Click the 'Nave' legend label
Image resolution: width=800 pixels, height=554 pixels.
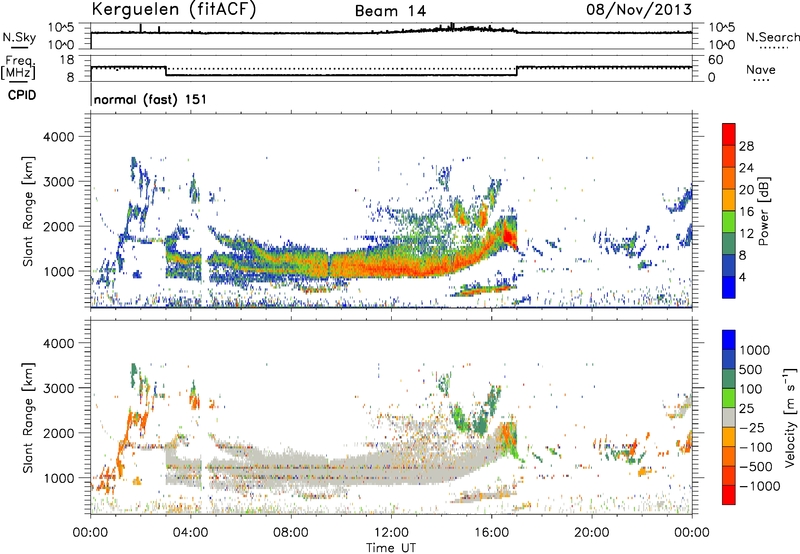point(761,69)
